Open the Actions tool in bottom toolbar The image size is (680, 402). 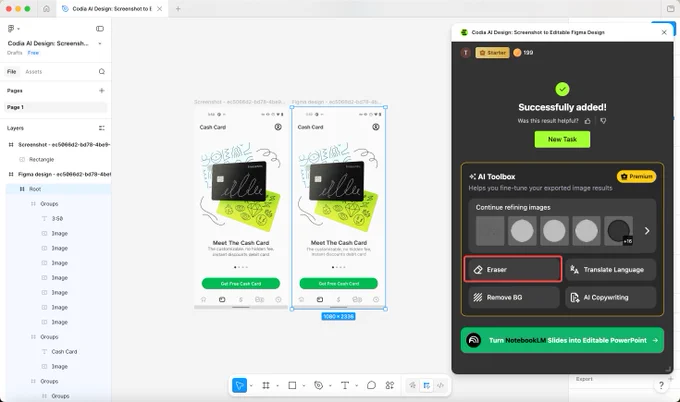pyautogui.click(x=390, y=385)
